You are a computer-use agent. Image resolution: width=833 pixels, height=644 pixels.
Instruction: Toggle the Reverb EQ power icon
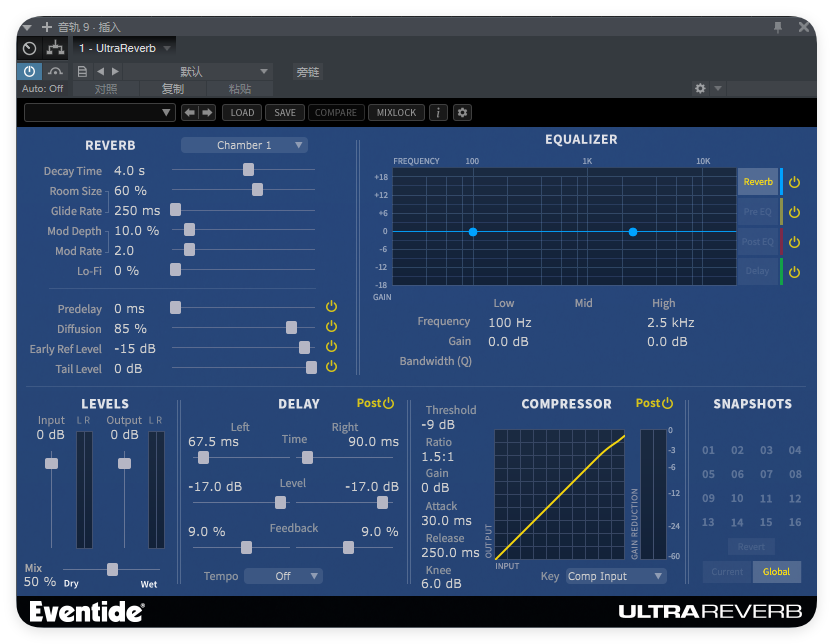[x=794, y=182]
